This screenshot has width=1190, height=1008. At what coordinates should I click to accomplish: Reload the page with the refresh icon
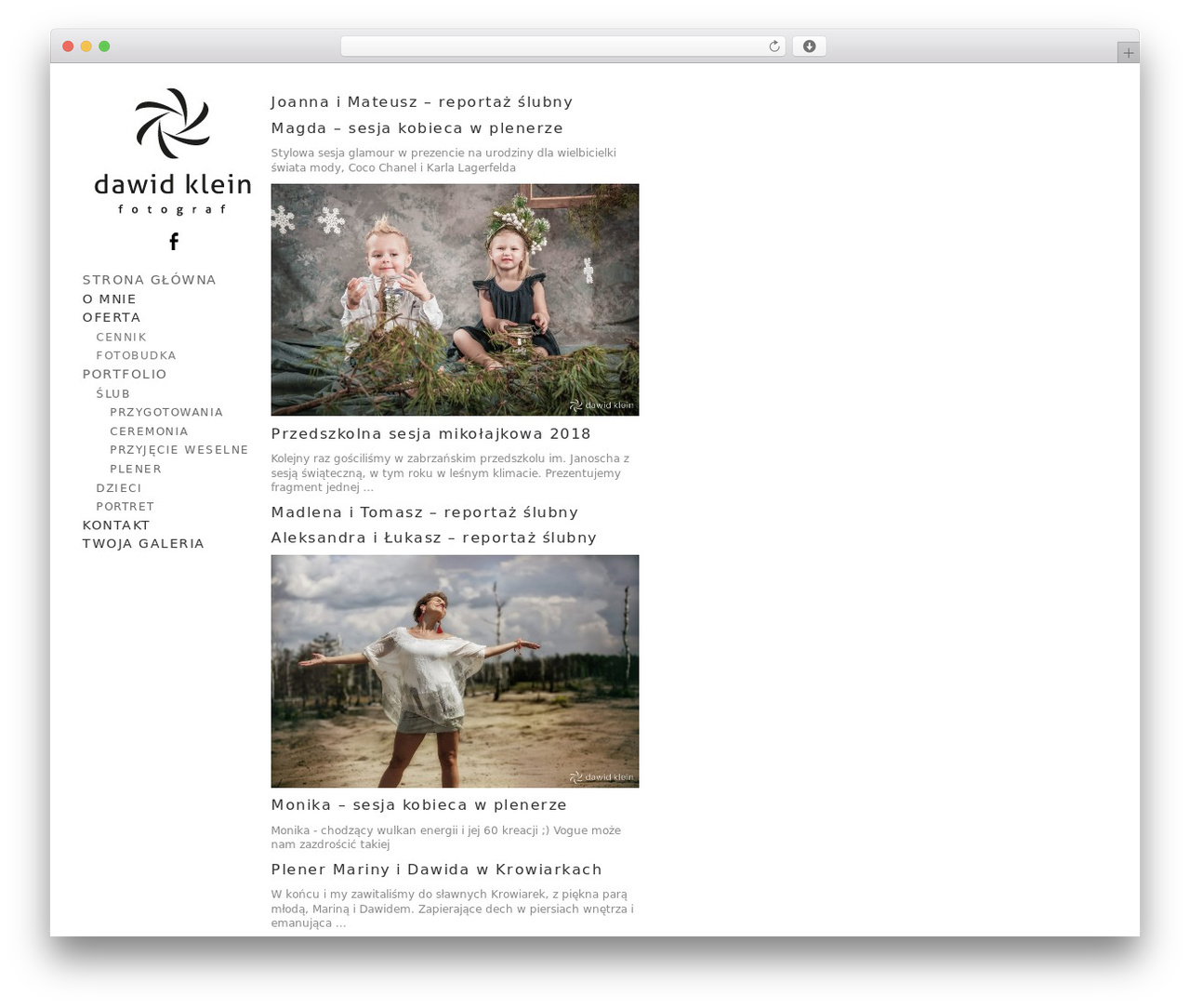click(x=773, y=46)
